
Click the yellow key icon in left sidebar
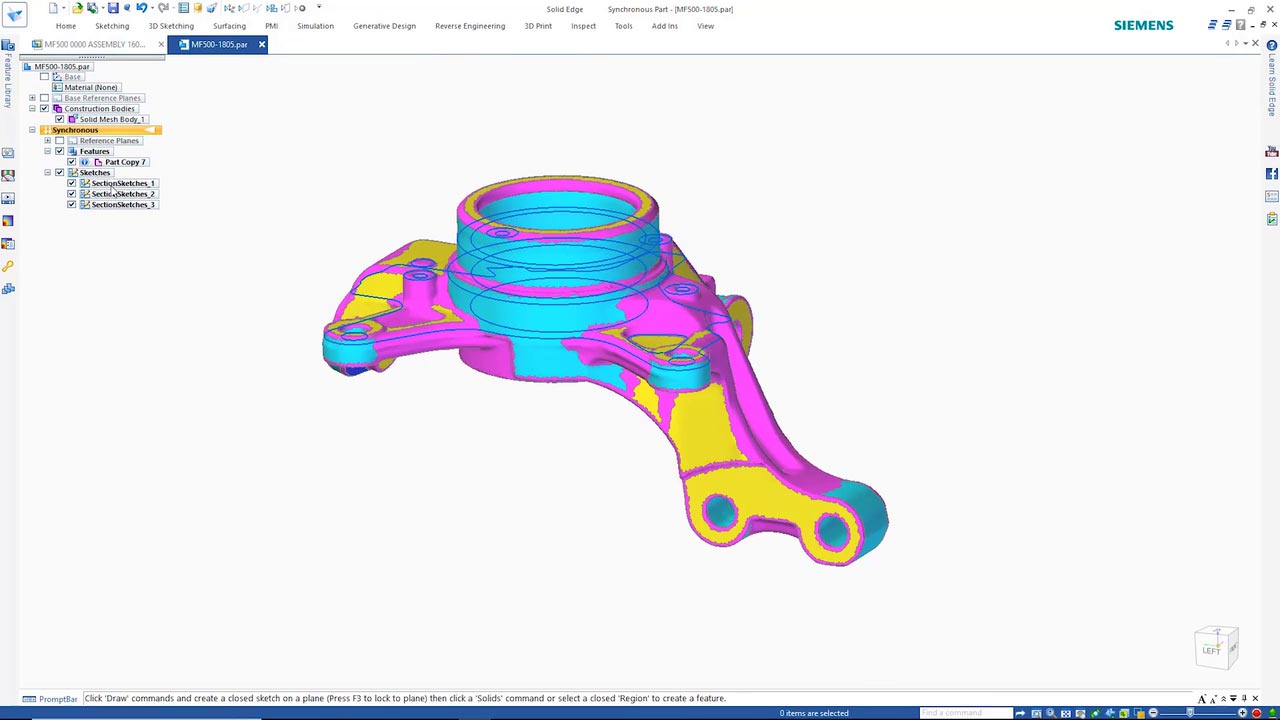[x=8, y=266]
